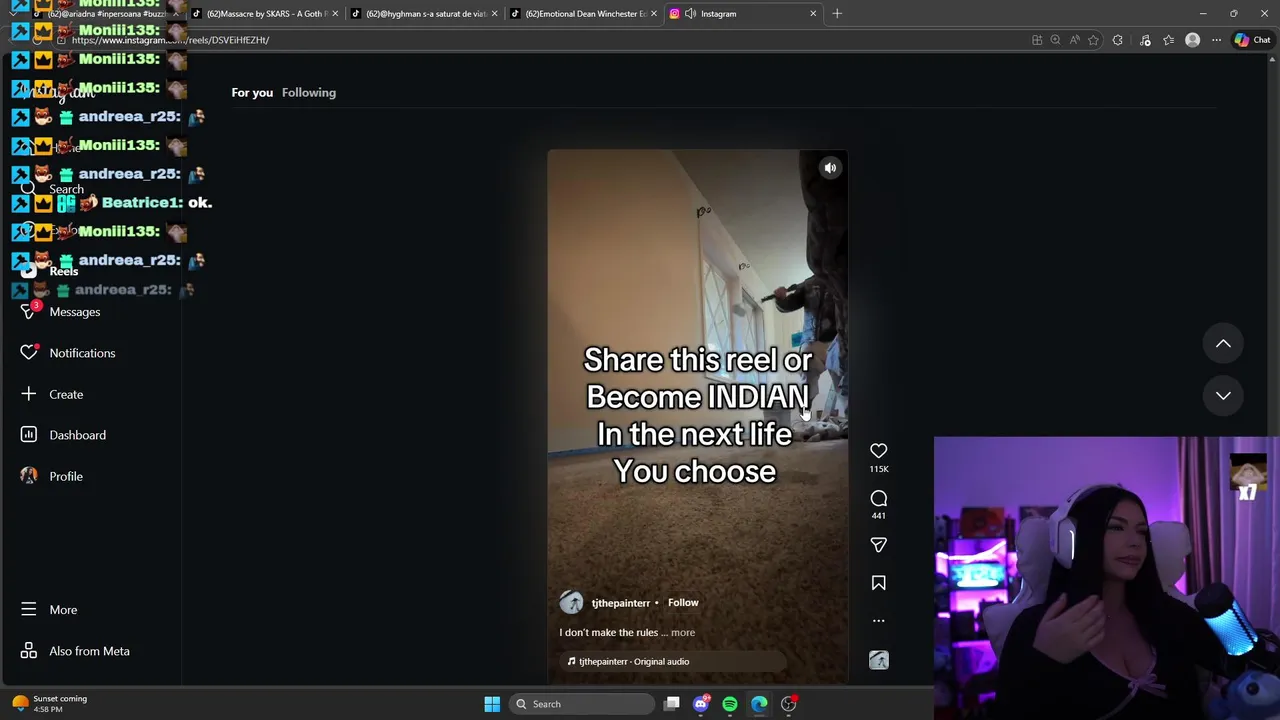This screenshot has height=720, width=1280.
Task: Open Profile in Instagram sidebar
Action: coord(66,476)
